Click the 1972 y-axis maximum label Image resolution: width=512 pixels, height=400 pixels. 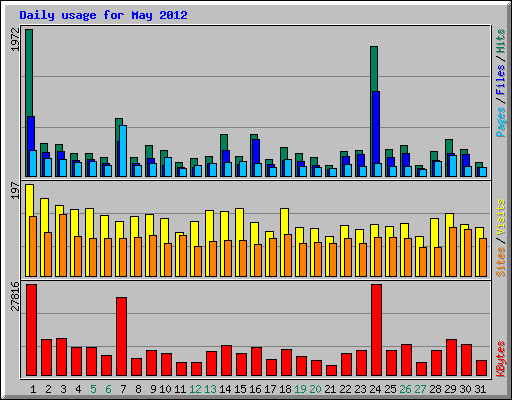coord(15,40)
